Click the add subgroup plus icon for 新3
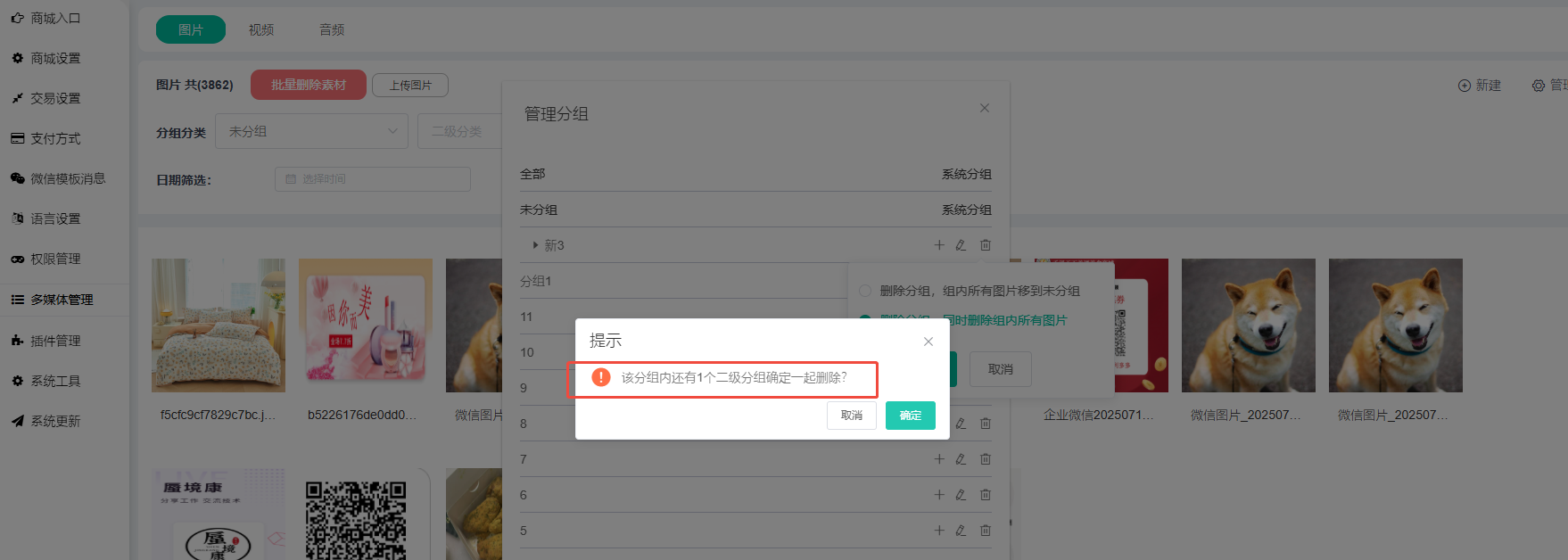Viewport: 1568px width, 560px height. click(x=939, y=245)
